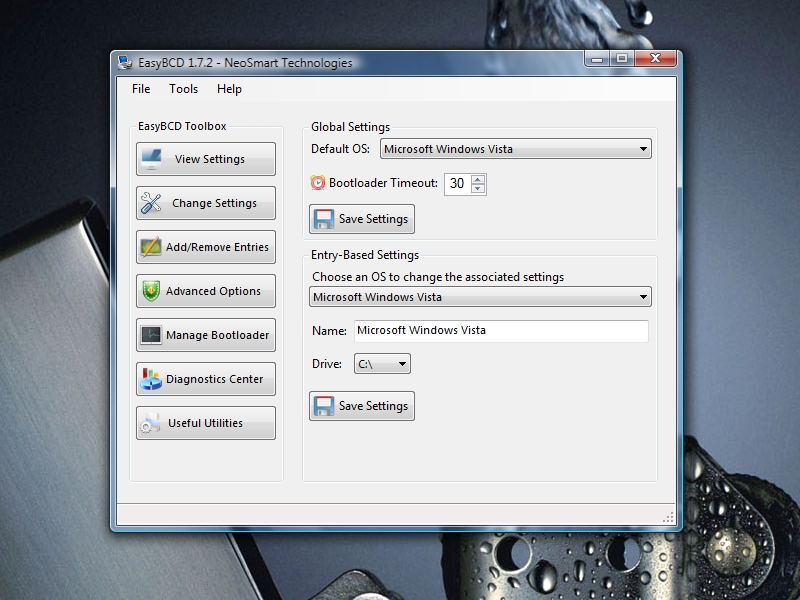800x600 pixels.
Task: Open the File menu
Action: 141,89
